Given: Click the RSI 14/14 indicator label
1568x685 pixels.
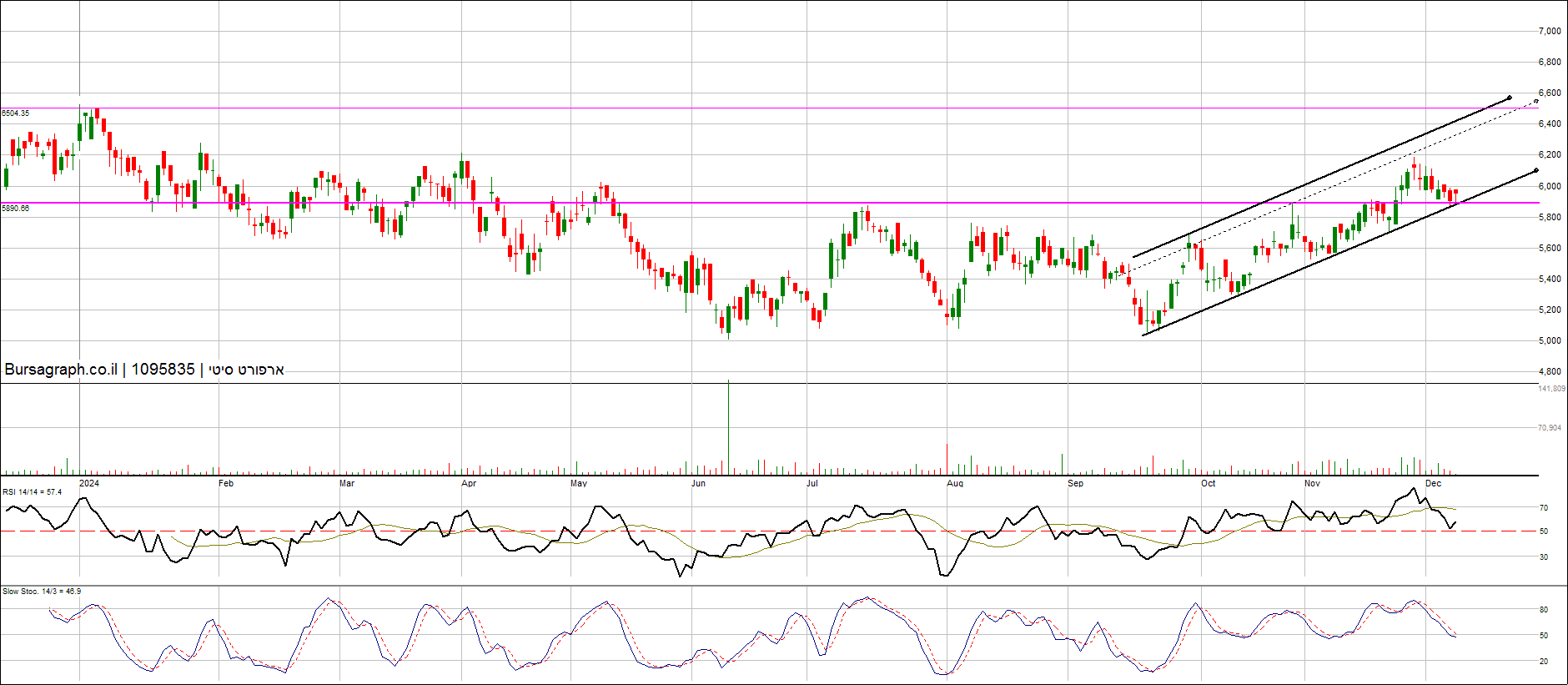Looking at the screenshot, I should point(33,492).
